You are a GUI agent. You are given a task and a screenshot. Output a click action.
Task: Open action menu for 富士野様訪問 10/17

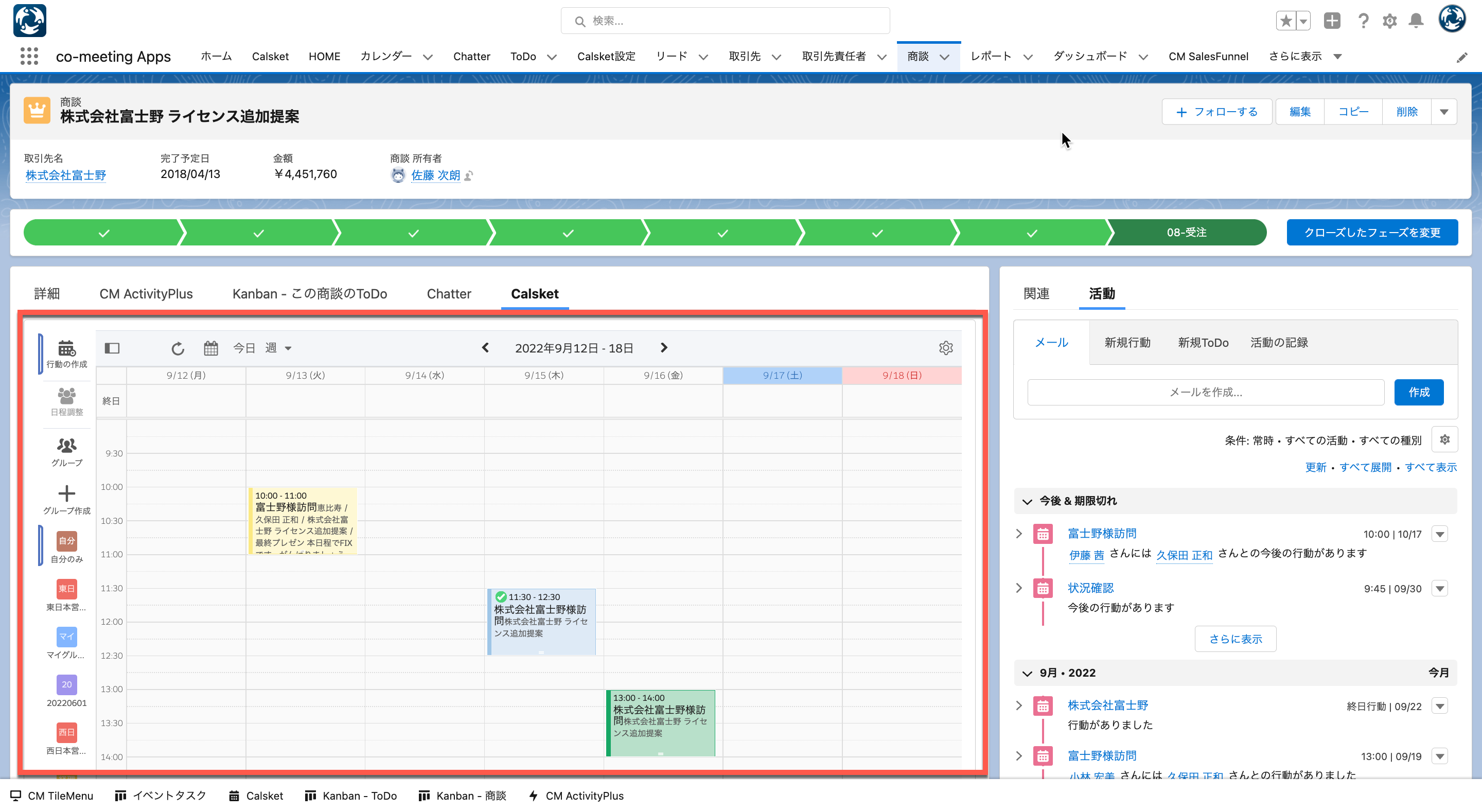1439,534
